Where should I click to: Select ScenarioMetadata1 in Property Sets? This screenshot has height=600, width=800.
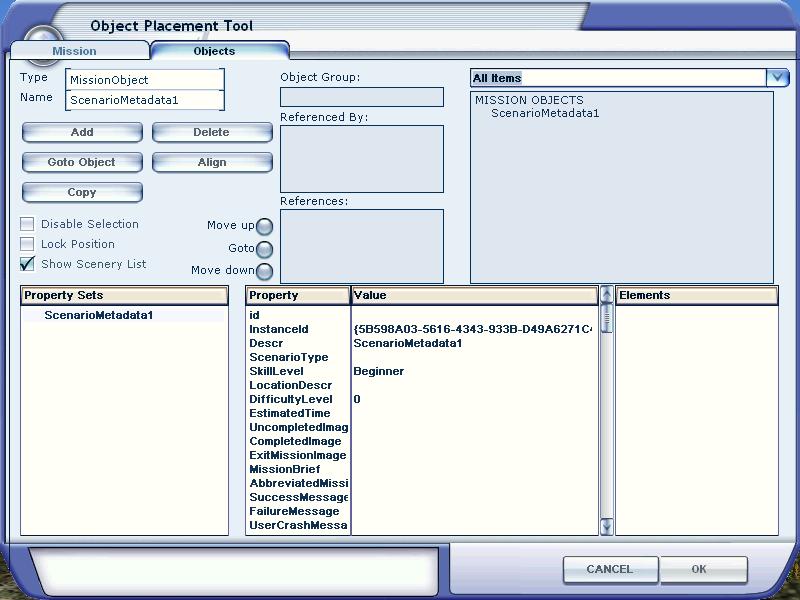click(x=98, y=315)
